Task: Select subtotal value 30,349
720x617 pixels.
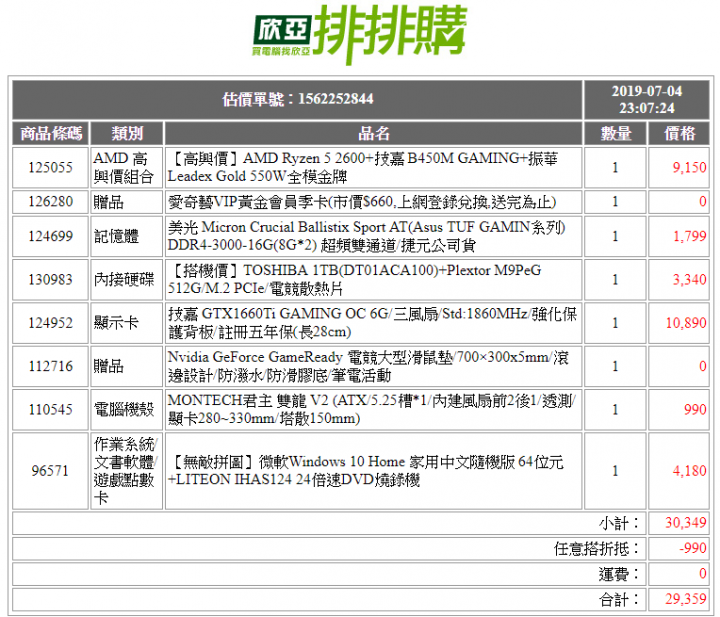Action: tap(686, 523)
